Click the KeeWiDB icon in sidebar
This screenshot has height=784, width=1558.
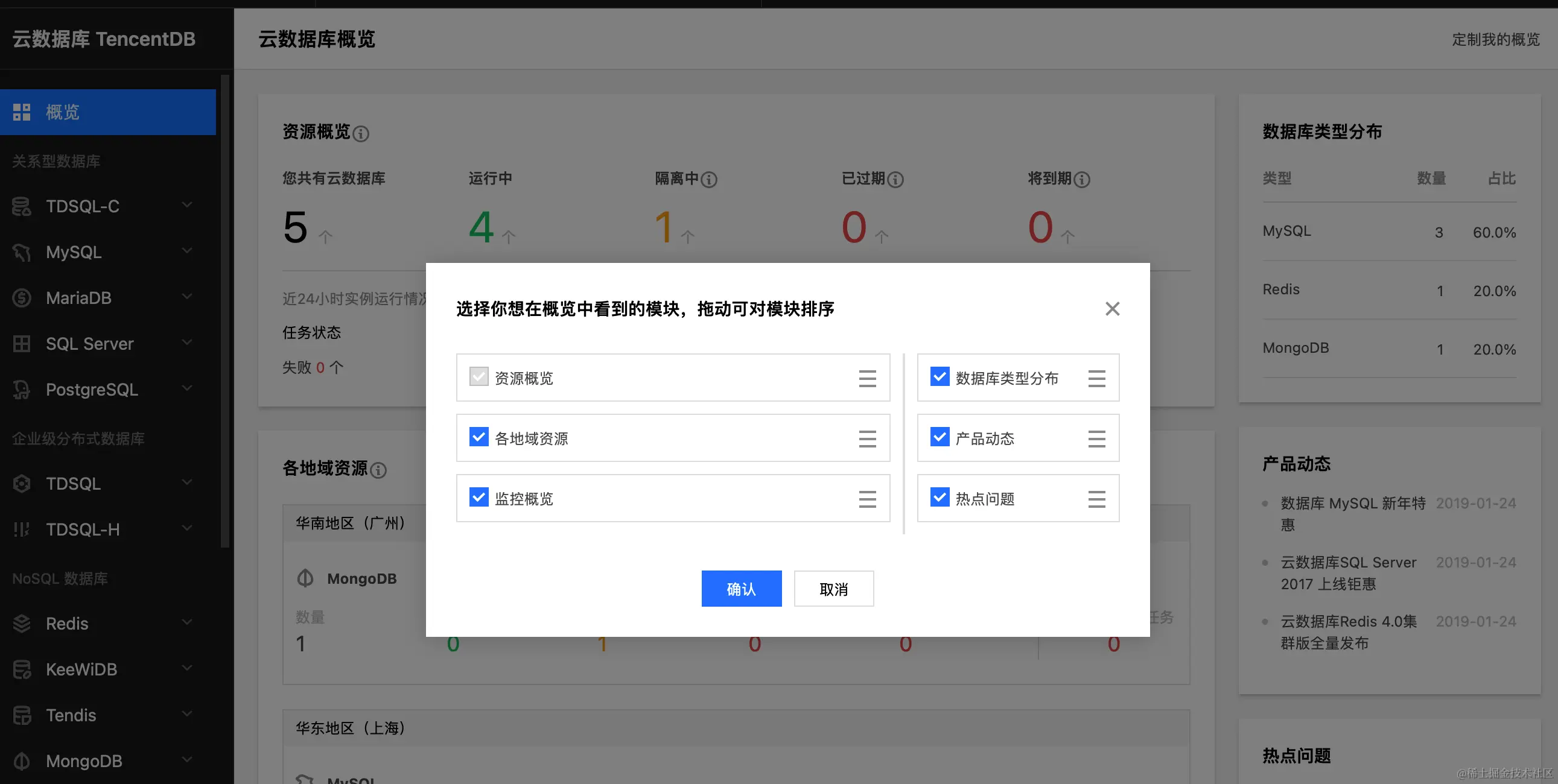[x=22, y=669]
